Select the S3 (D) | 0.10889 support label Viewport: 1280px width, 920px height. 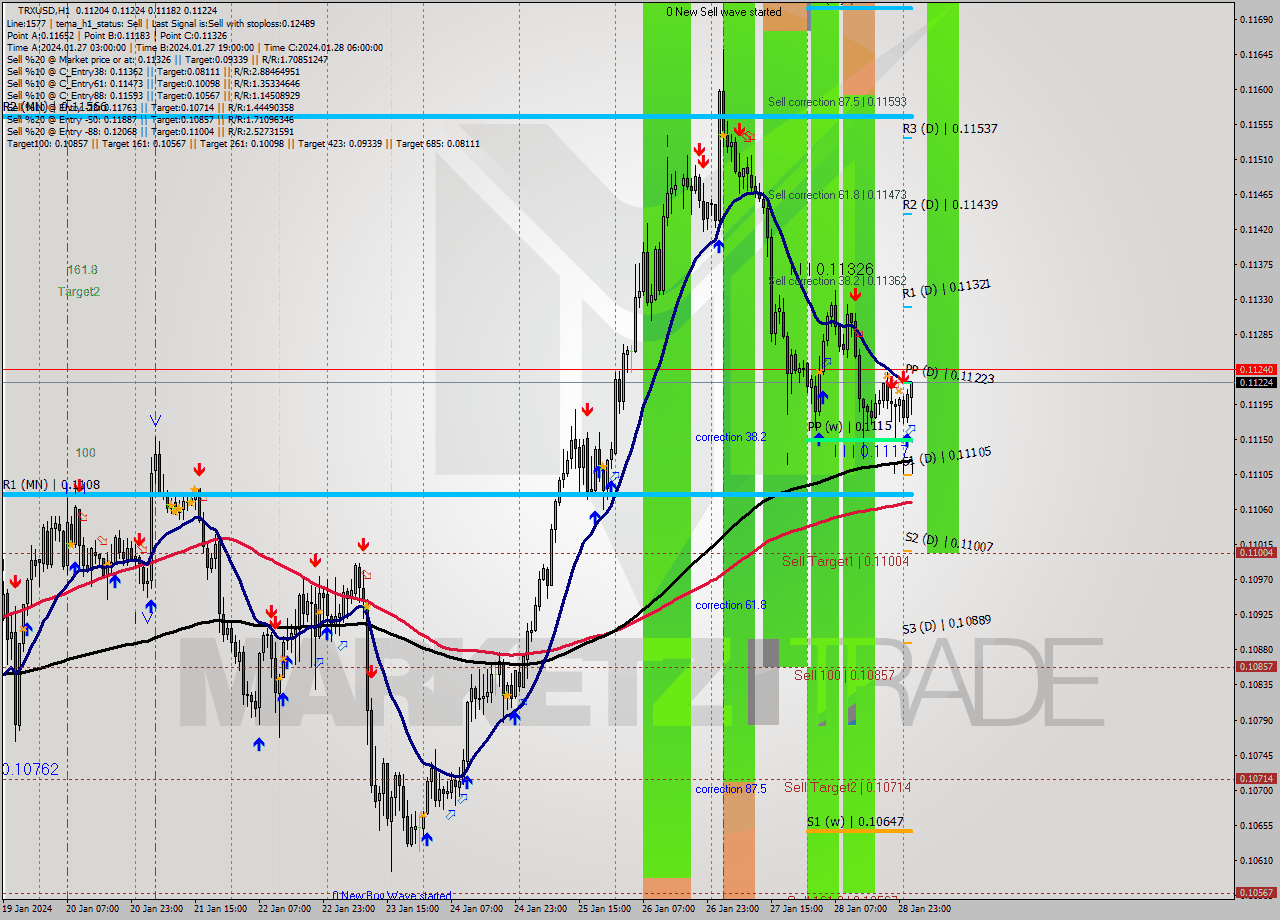tap(947, 625)
